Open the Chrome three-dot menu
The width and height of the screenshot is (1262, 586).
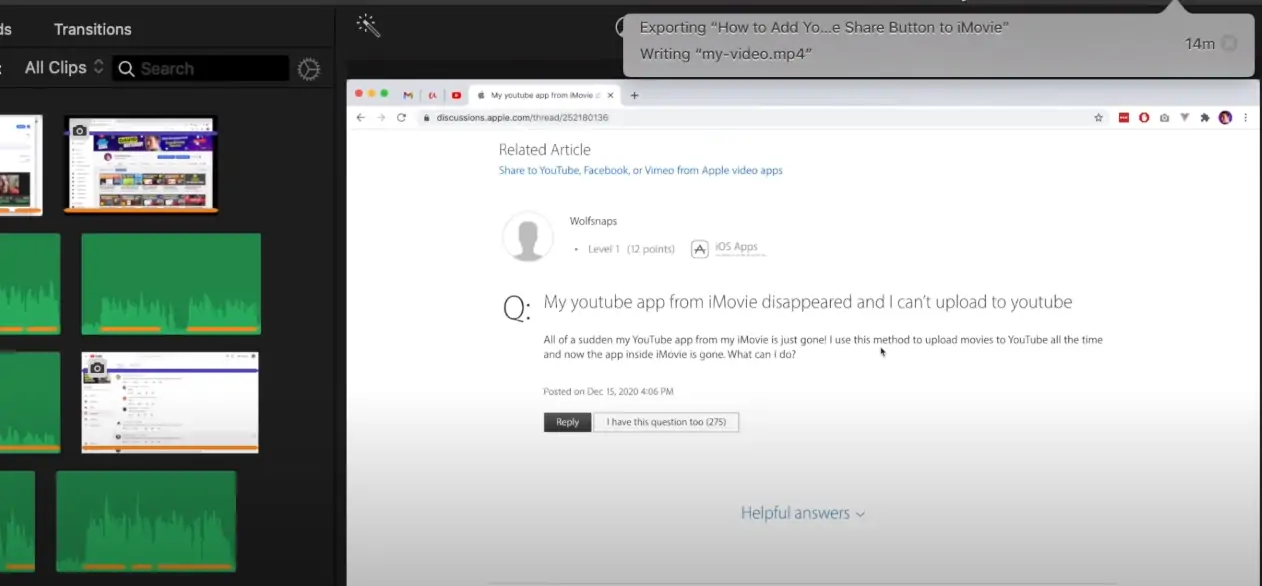pos(1245,117)
